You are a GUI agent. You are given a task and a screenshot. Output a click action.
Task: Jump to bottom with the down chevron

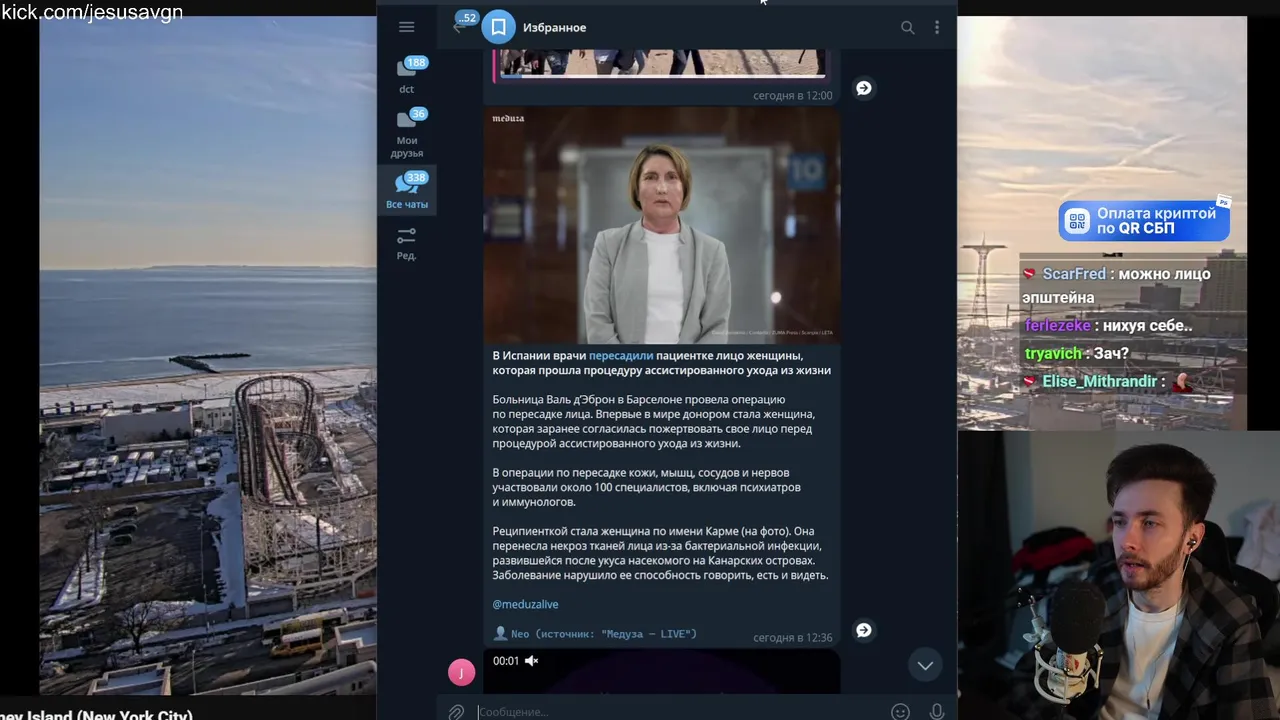(925, 665)
